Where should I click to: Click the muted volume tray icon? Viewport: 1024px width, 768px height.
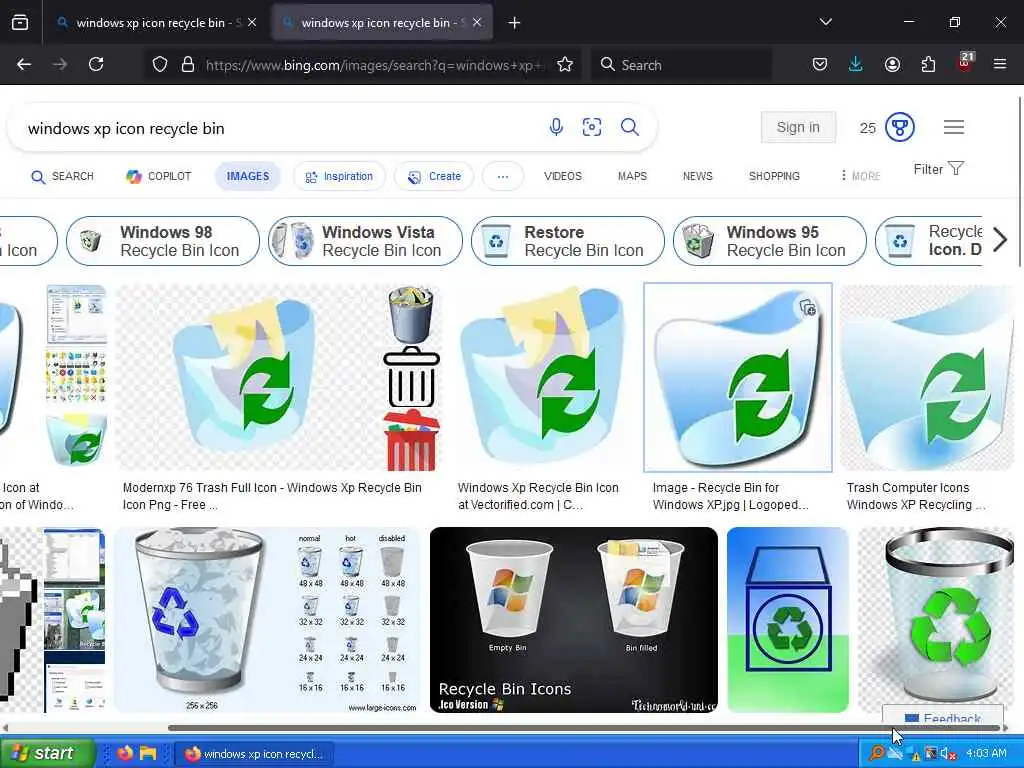point(949,754)
